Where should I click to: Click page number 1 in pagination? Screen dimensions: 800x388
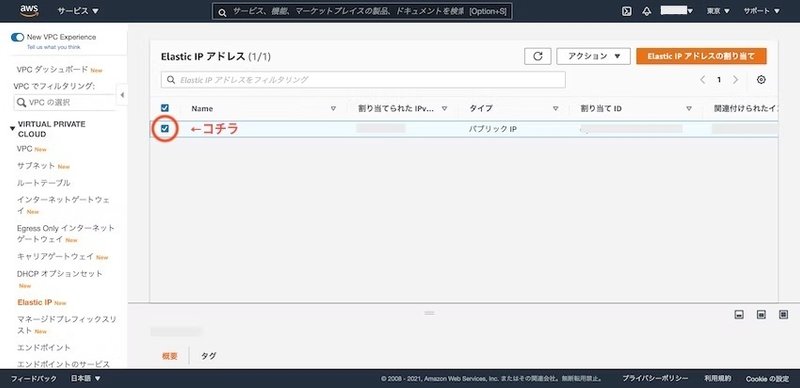coord(719,80)
